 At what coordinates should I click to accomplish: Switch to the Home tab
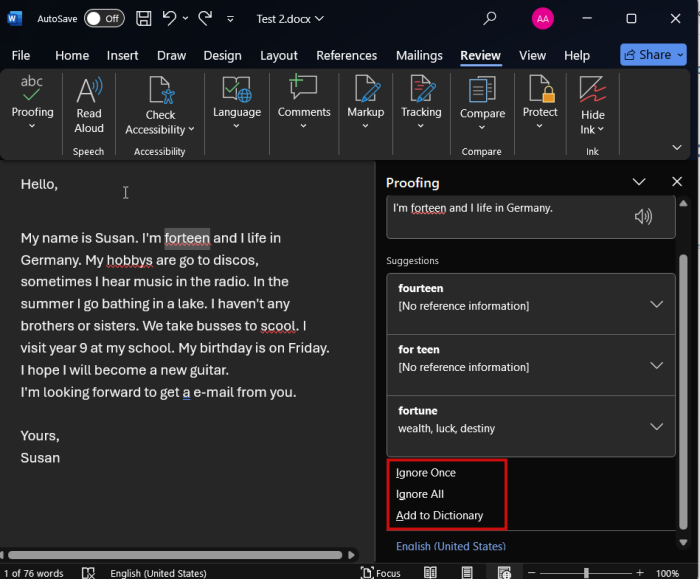72,55
